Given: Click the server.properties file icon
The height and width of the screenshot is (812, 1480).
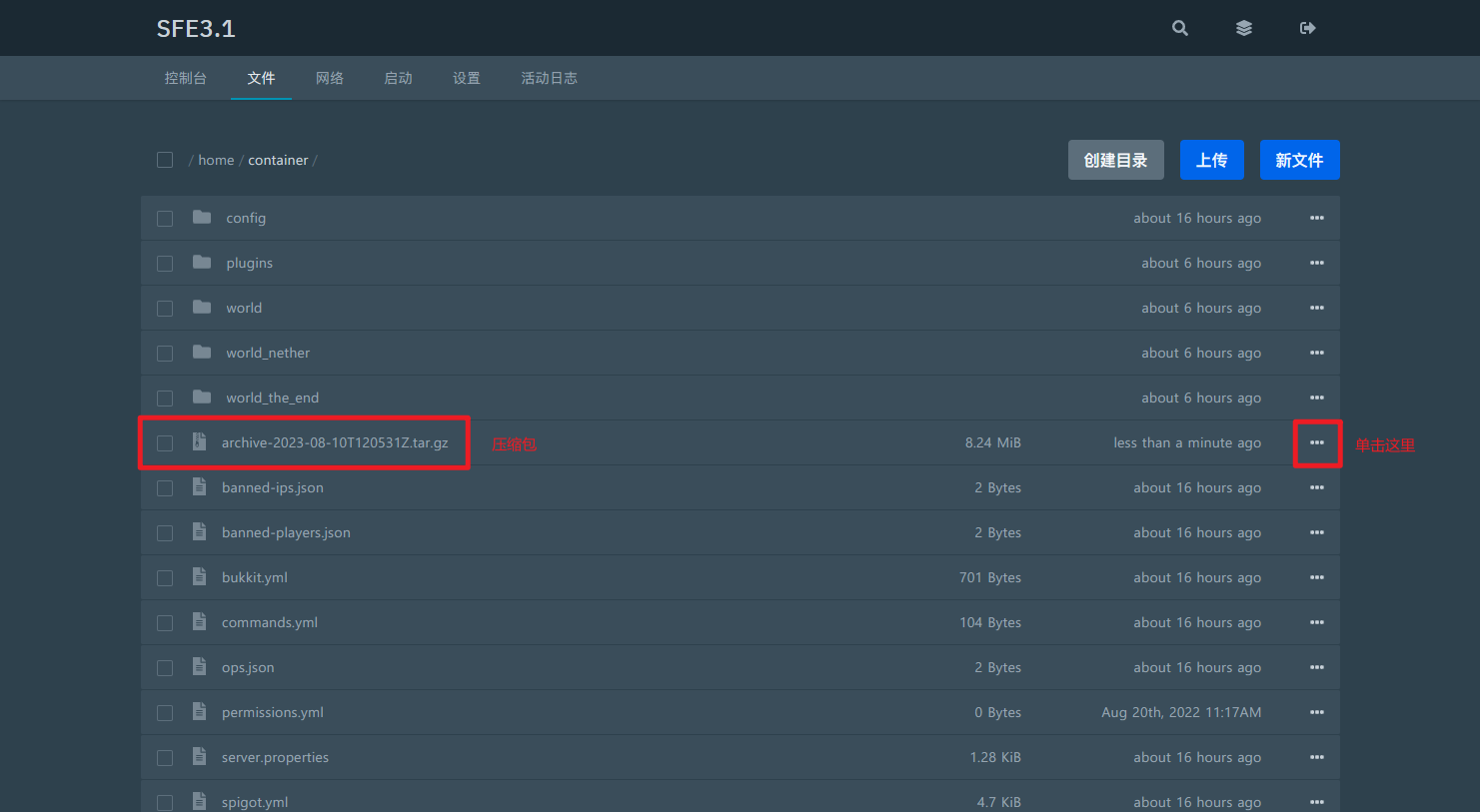Looking at the screenshot, I should (200, 757).
